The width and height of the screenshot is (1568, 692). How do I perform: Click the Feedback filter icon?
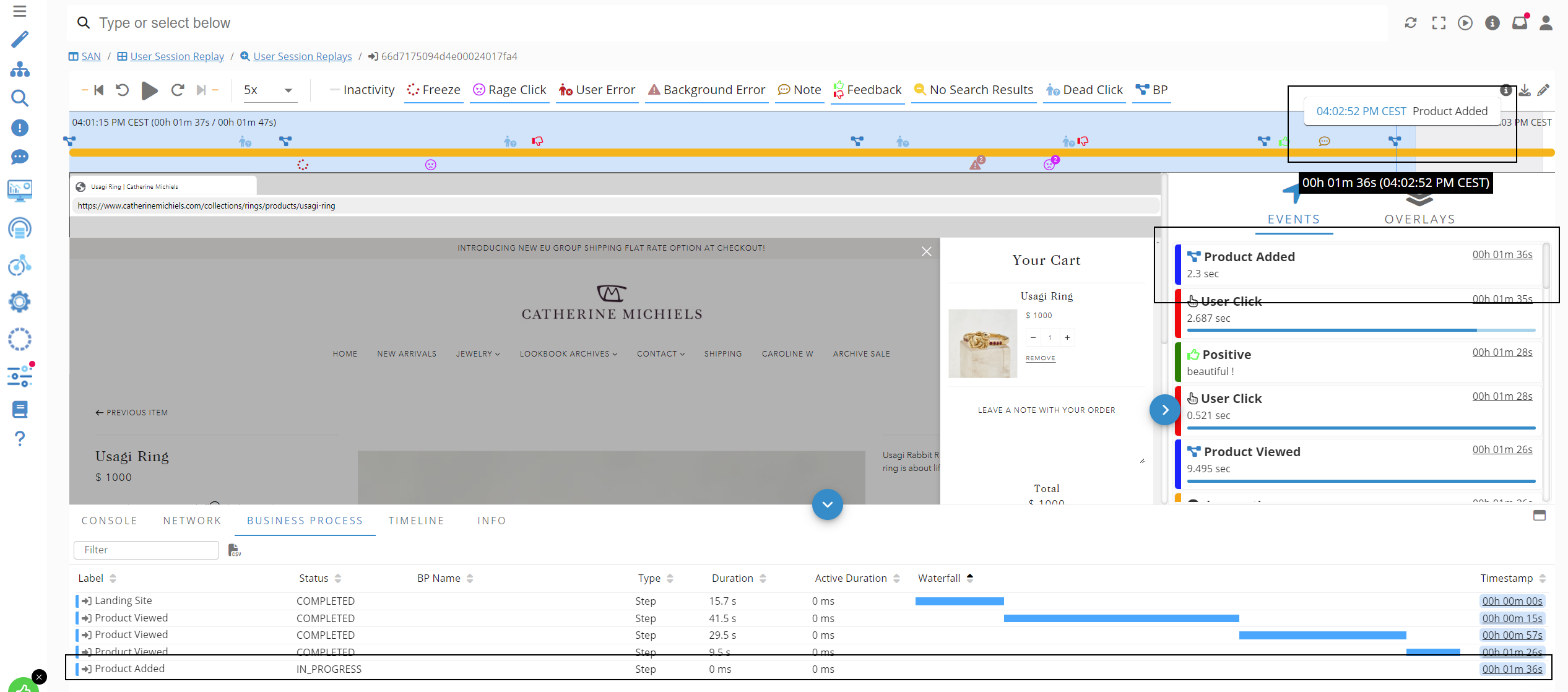pos(838,90)
